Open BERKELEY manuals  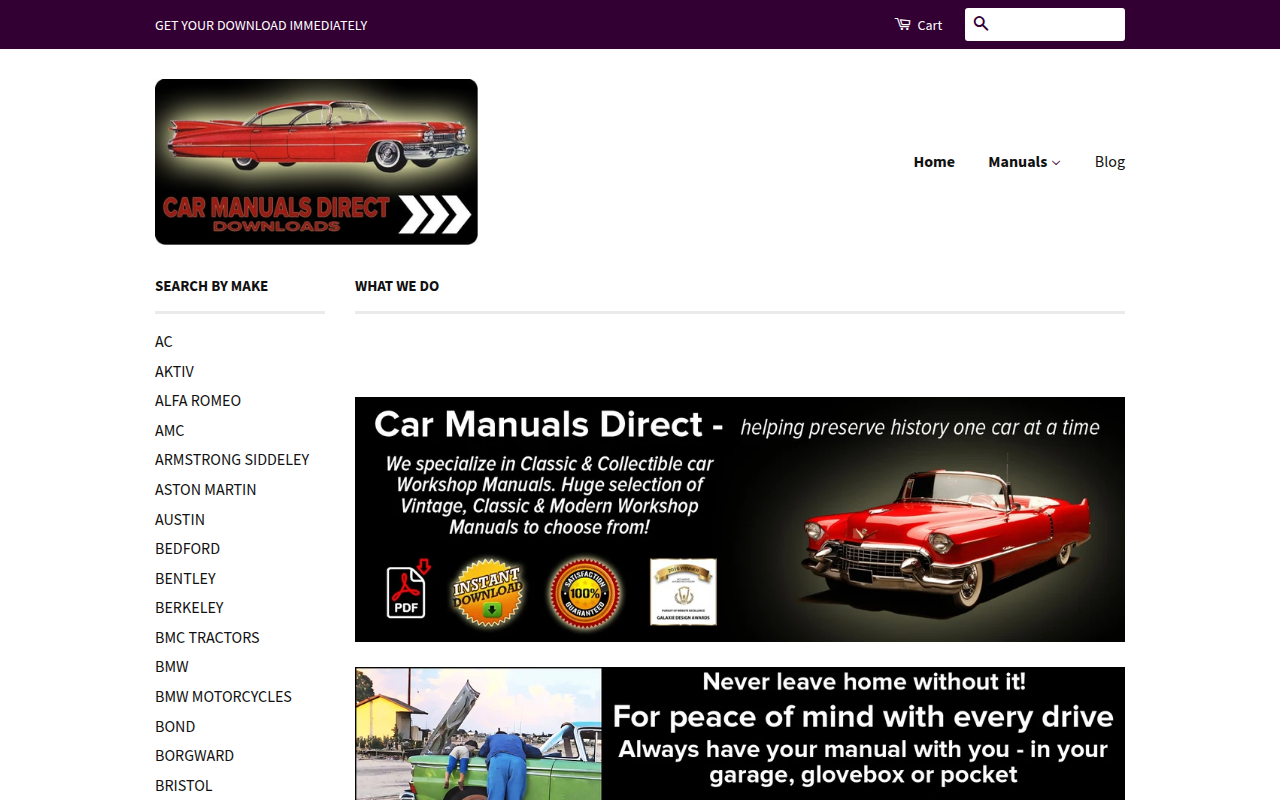pyautogui.click(x=189, y=608)
